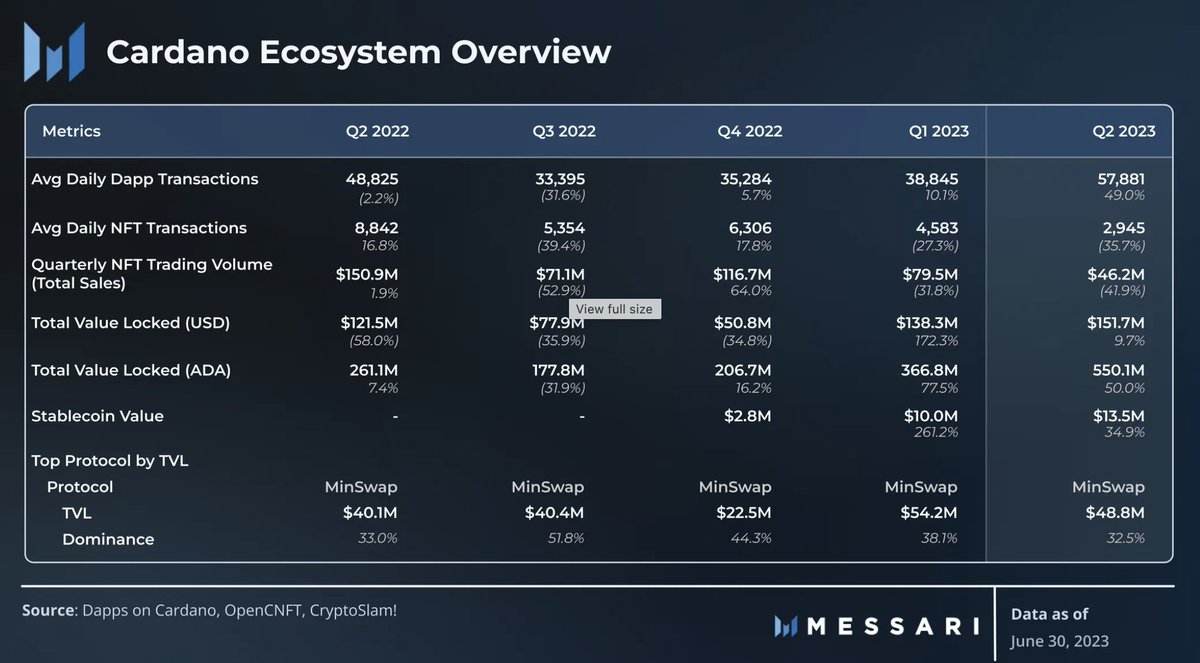Click the $48.8M protocol TVL value
This screenshot has height=663, width=1200.
(1117, 513)
